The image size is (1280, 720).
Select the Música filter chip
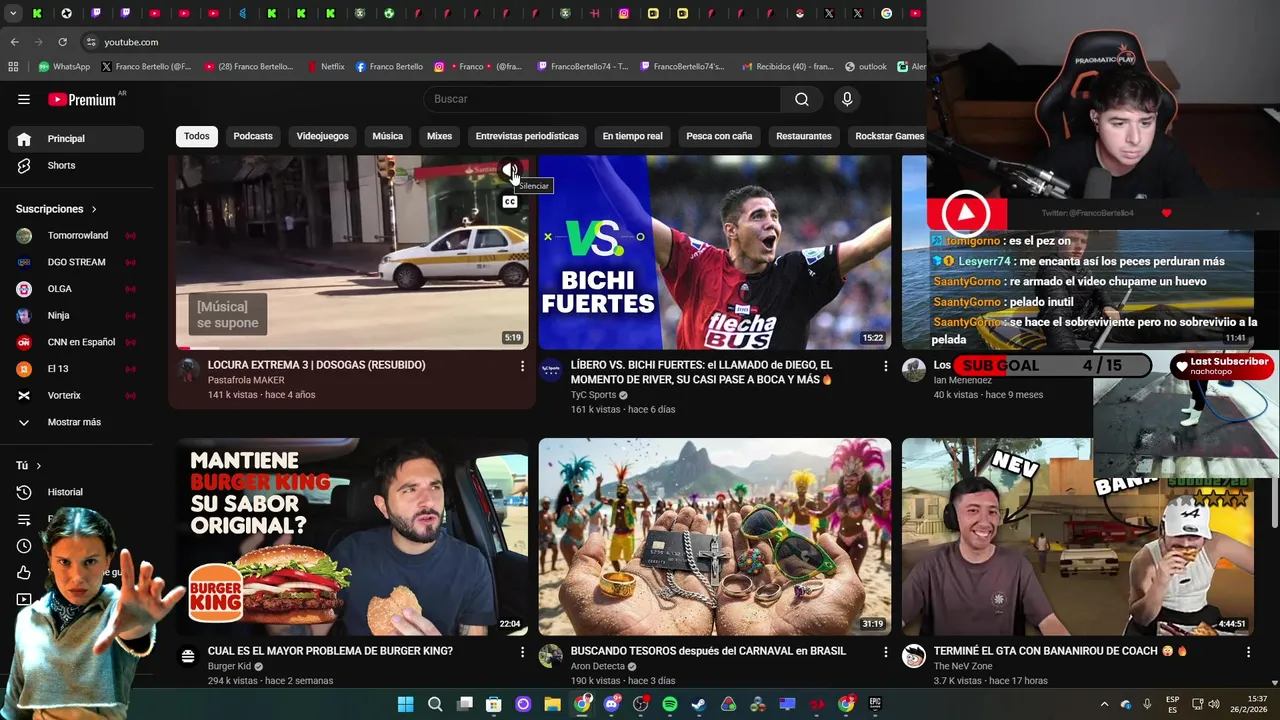coord(388,136)
